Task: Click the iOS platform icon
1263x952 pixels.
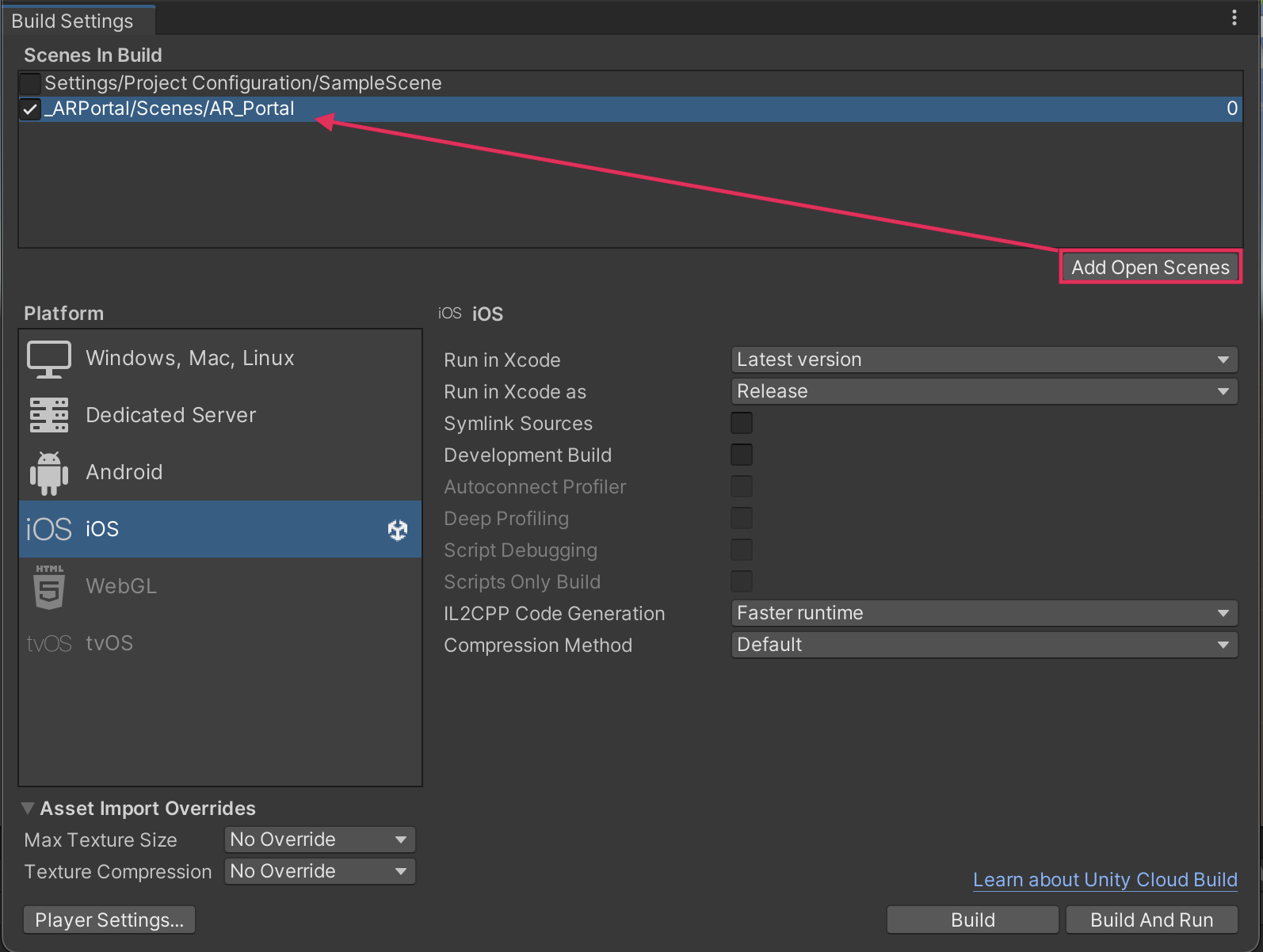Action: 49,529
